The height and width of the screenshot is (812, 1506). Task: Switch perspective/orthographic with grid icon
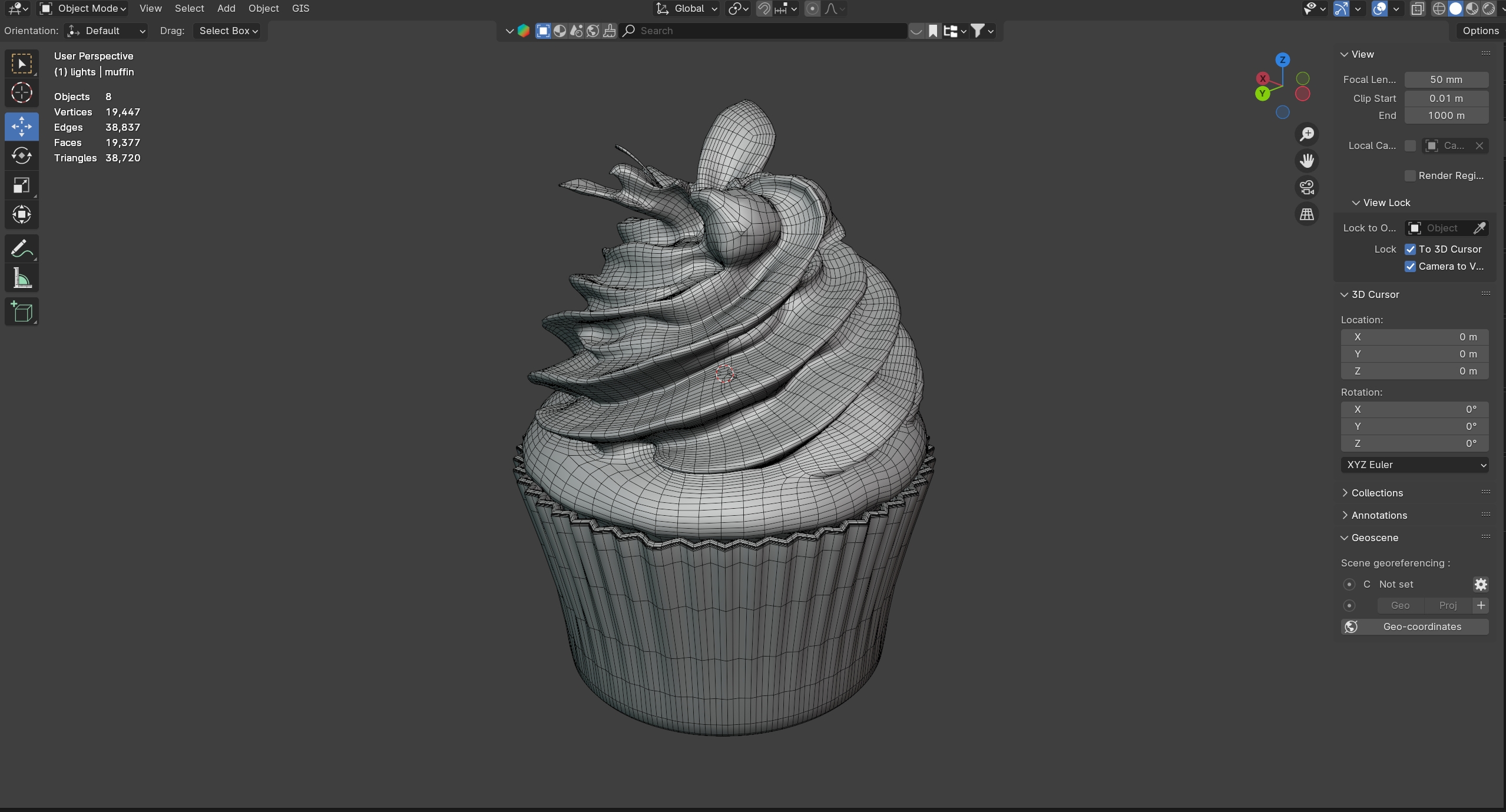pos(1307,214)
